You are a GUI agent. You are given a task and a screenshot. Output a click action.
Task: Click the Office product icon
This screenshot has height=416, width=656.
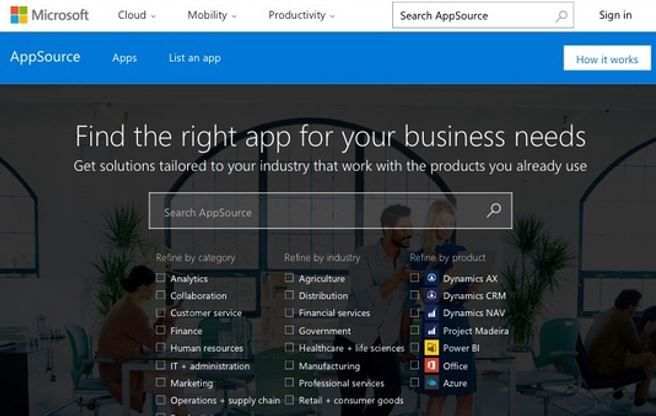click(x=431, y=366)
